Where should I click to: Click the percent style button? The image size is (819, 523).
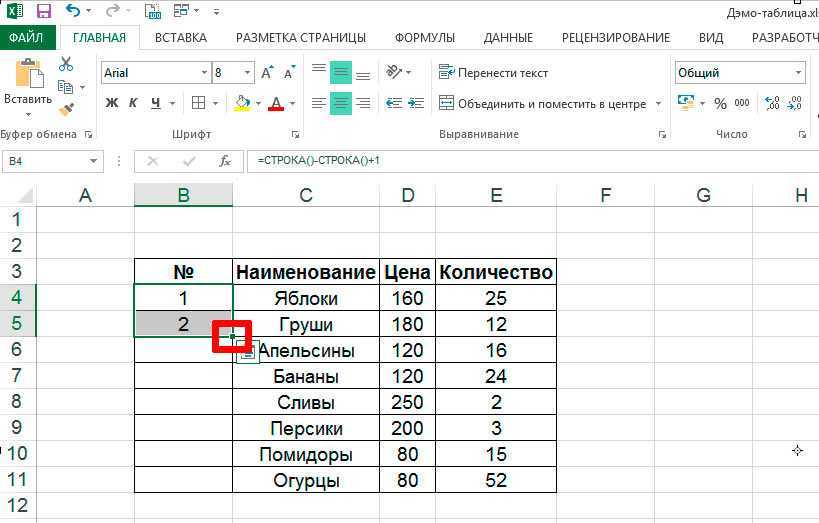click(720, 103)
